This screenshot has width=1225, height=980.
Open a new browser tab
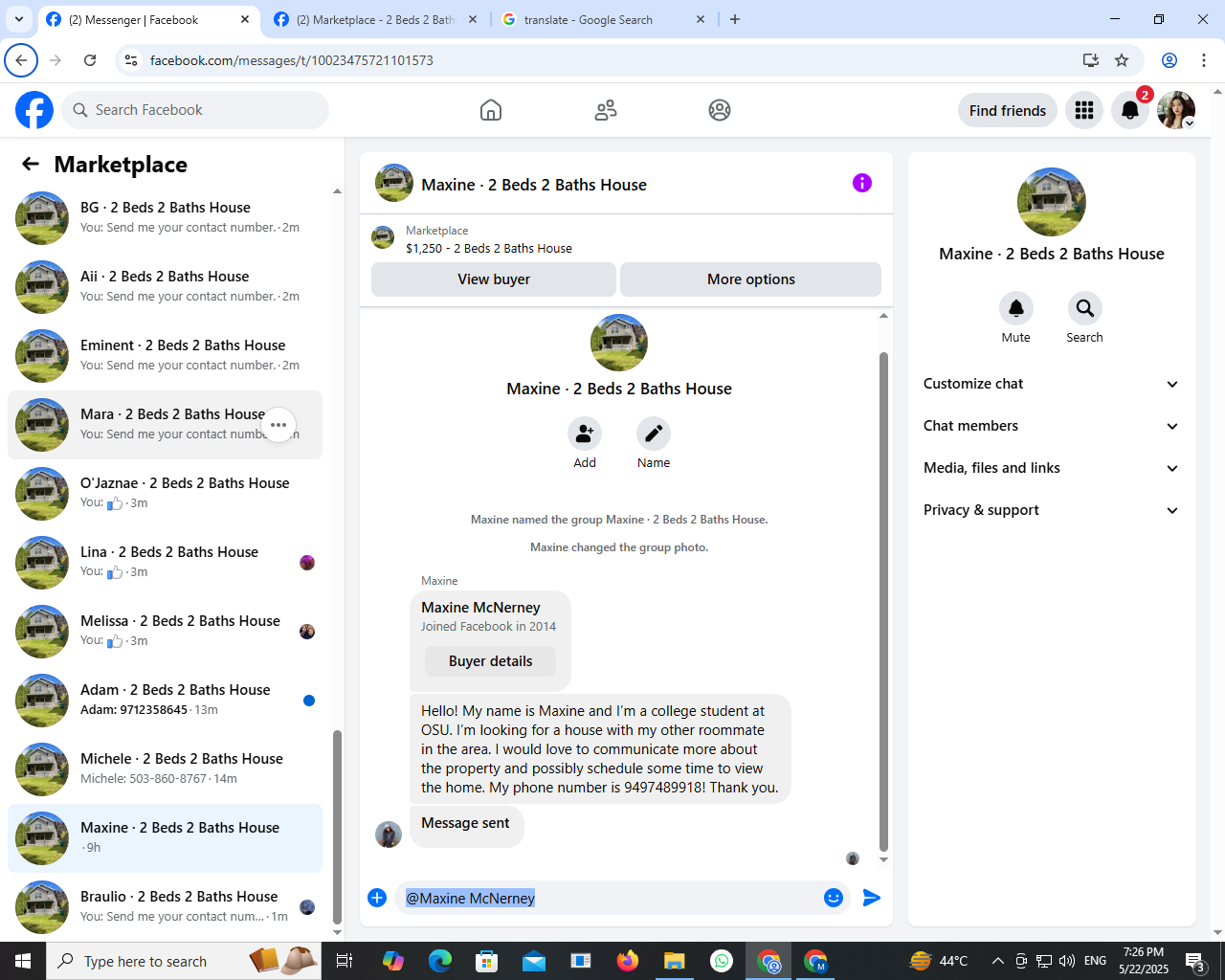click(735, 19)
